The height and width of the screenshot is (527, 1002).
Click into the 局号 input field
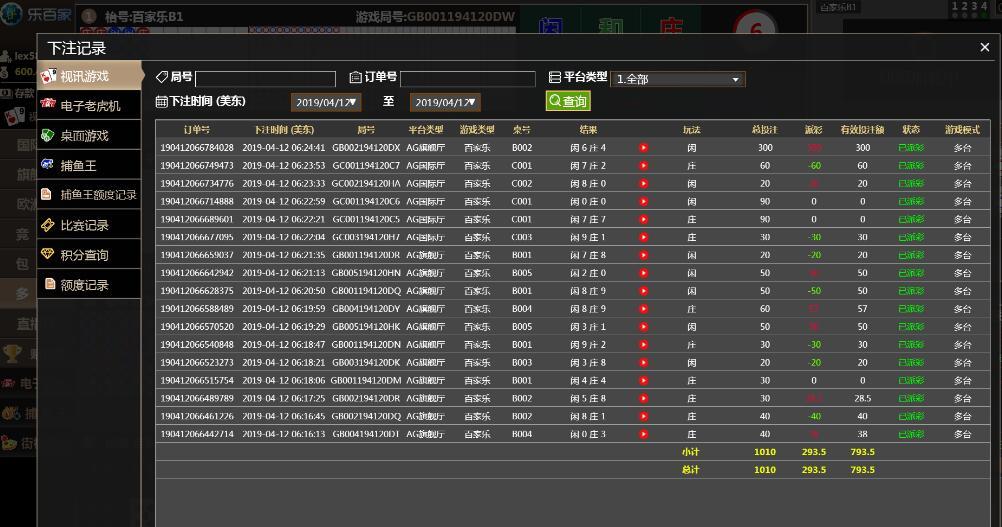point(265,79)
